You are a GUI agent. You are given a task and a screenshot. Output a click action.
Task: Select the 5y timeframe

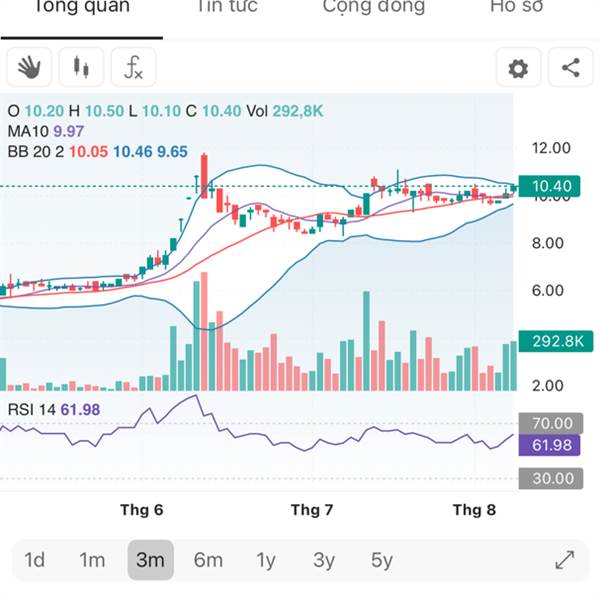[x=382, y=560]
